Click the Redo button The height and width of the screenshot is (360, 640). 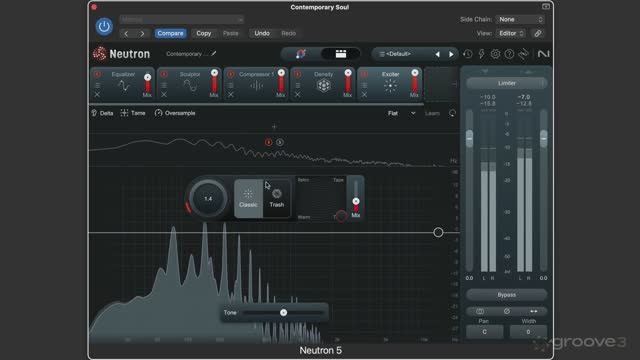(x=288, y=33)
